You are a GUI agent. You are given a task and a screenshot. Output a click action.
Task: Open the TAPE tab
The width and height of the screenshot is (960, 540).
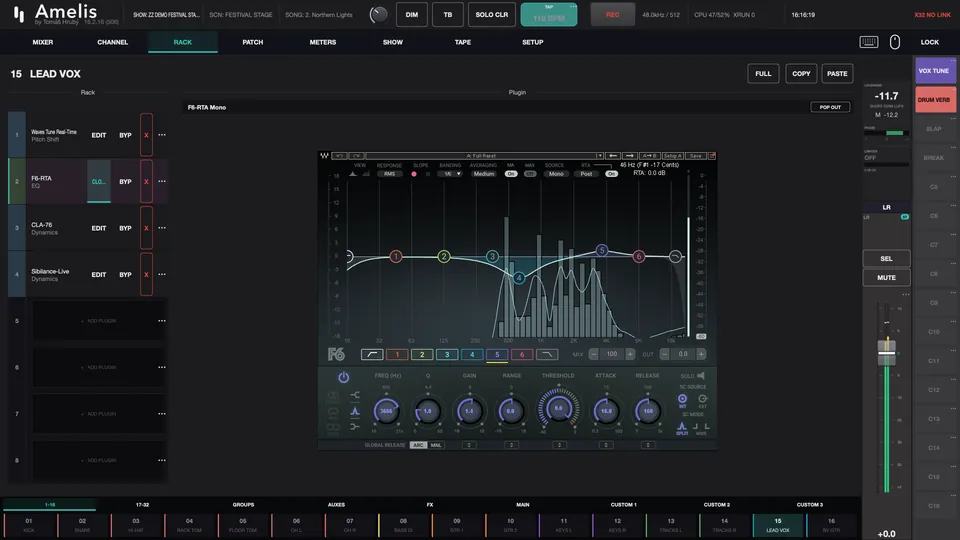[463, 42]
